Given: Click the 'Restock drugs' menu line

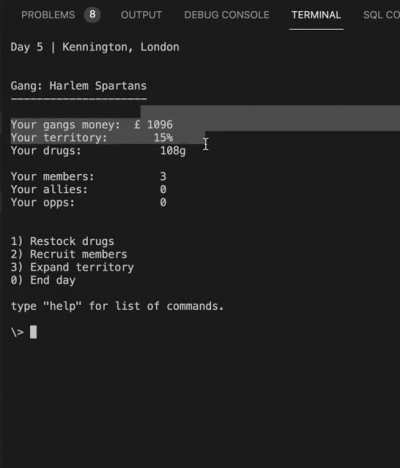Looking at the screenshot, I should tap(62, 241).
